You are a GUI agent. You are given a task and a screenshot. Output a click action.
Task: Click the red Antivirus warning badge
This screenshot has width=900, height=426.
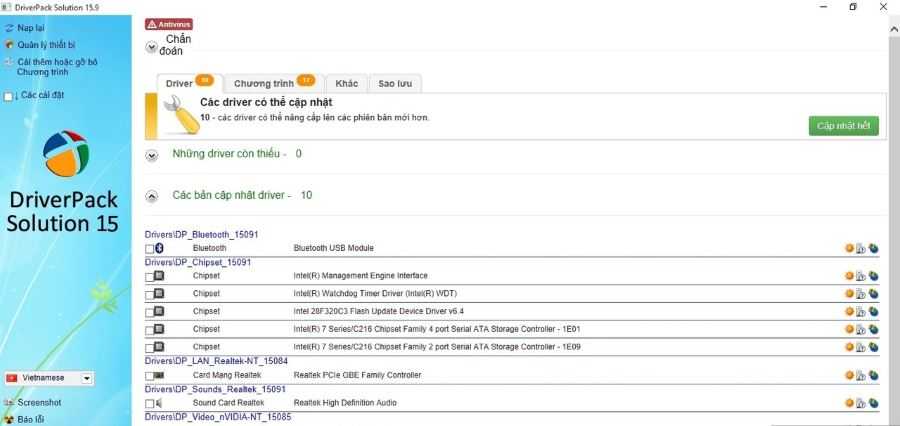coord(169,23)
